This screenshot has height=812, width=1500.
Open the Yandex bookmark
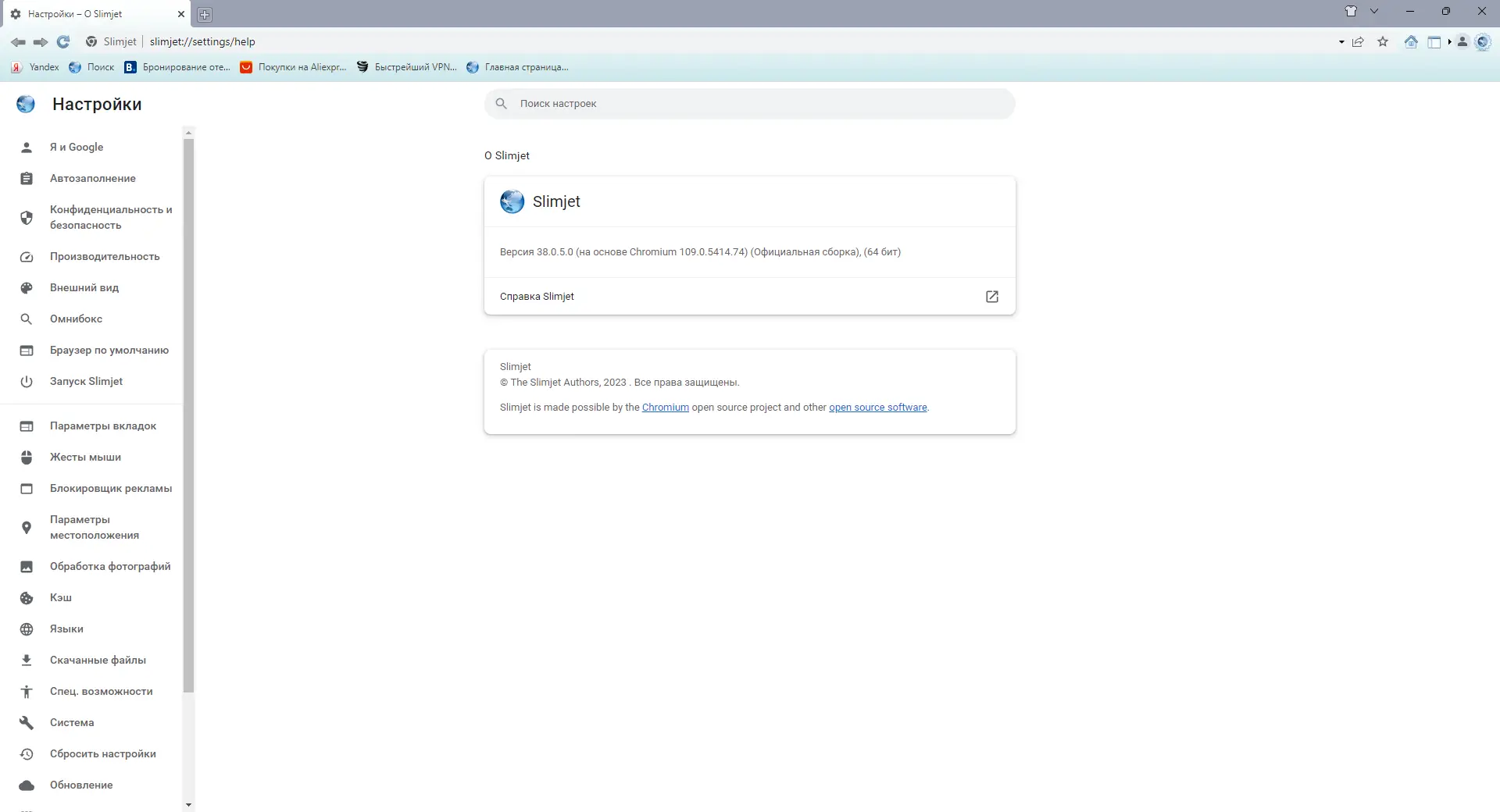(35, 67)
